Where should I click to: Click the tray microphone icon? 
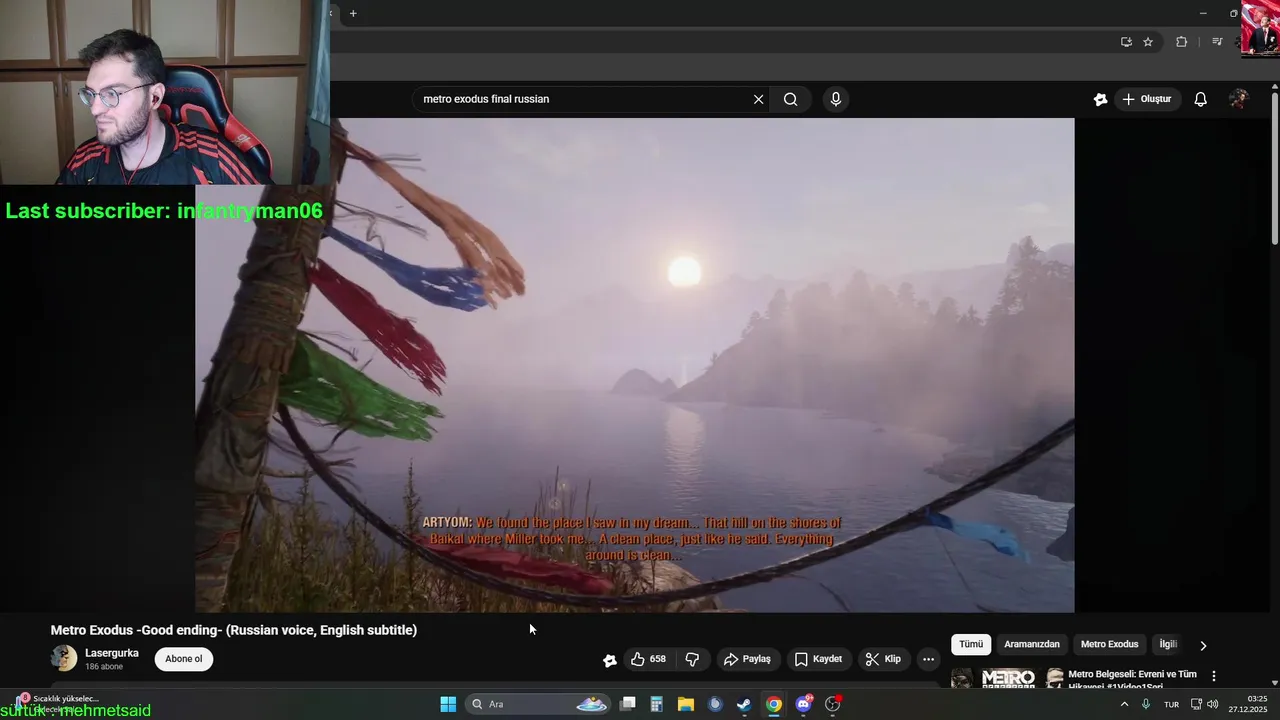pos(1146,704)
